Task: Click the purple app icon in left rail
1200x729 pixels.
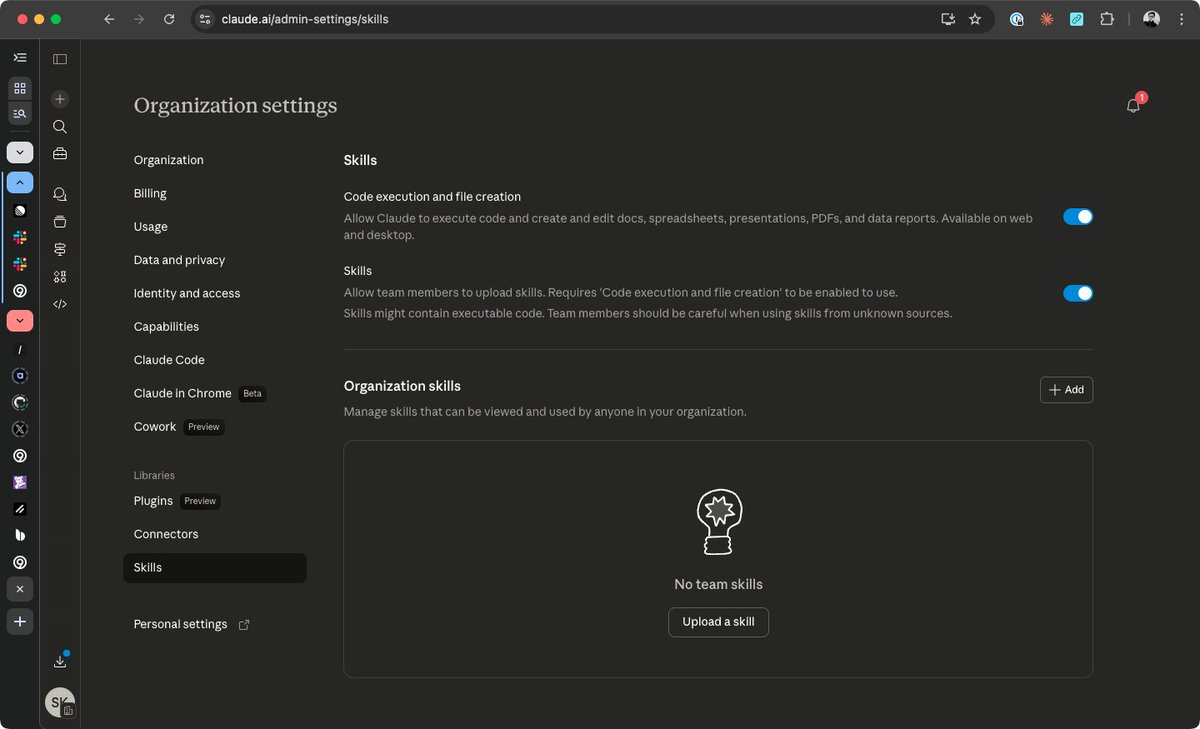Action: (x=20, y=482)
